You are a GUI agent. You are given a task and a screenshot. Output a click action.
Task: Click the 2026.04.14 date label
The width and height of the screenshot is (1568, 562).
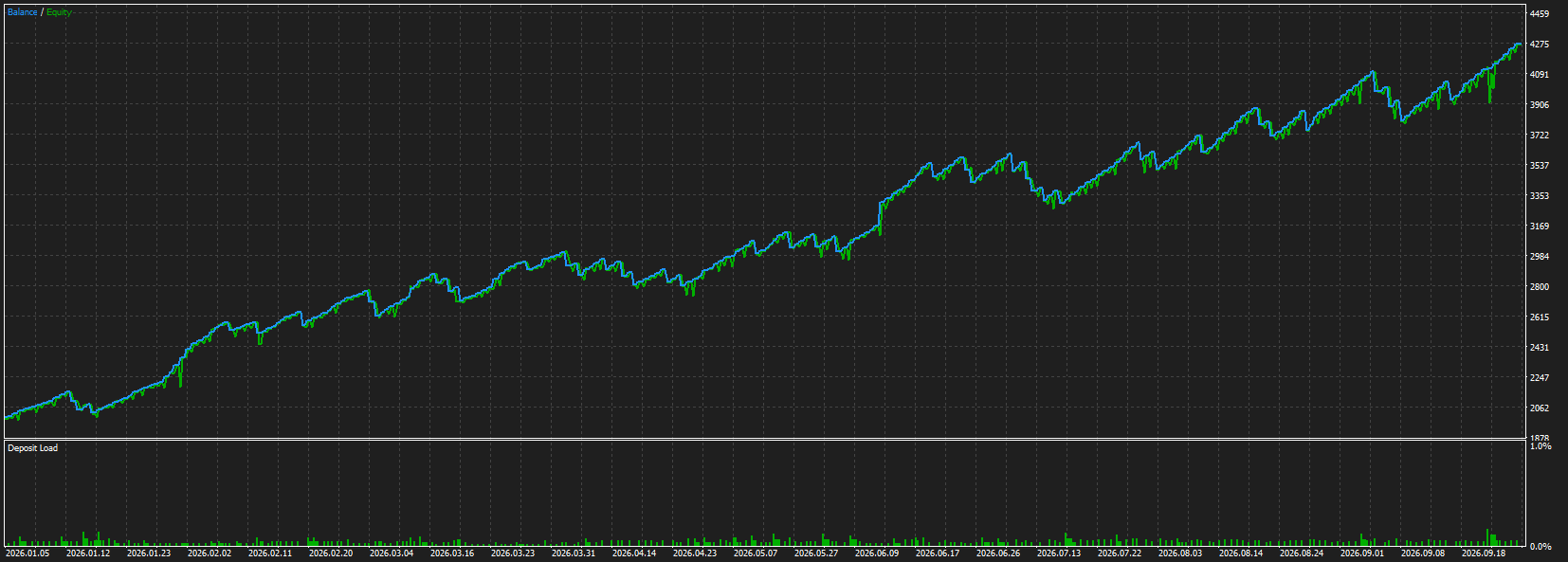pos(634,553)
